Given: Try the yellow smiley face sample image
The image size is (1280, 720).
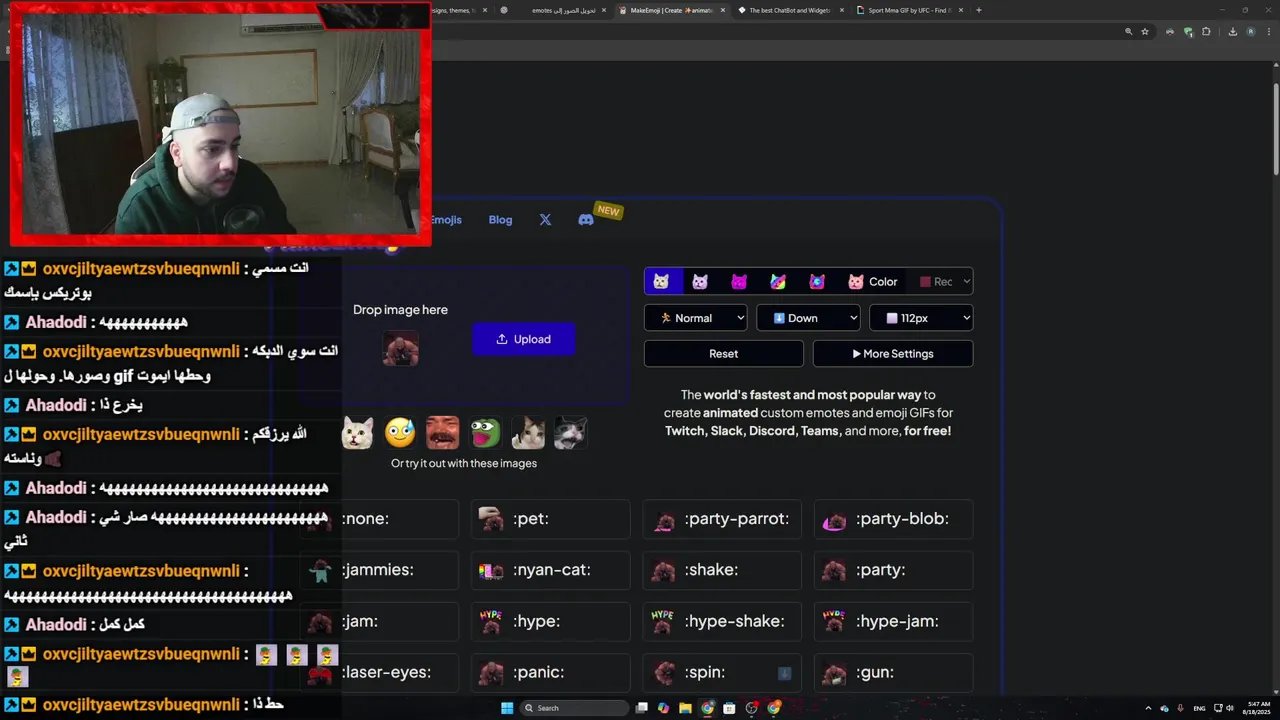Looking at the screenshot, I should pos(400,433).
